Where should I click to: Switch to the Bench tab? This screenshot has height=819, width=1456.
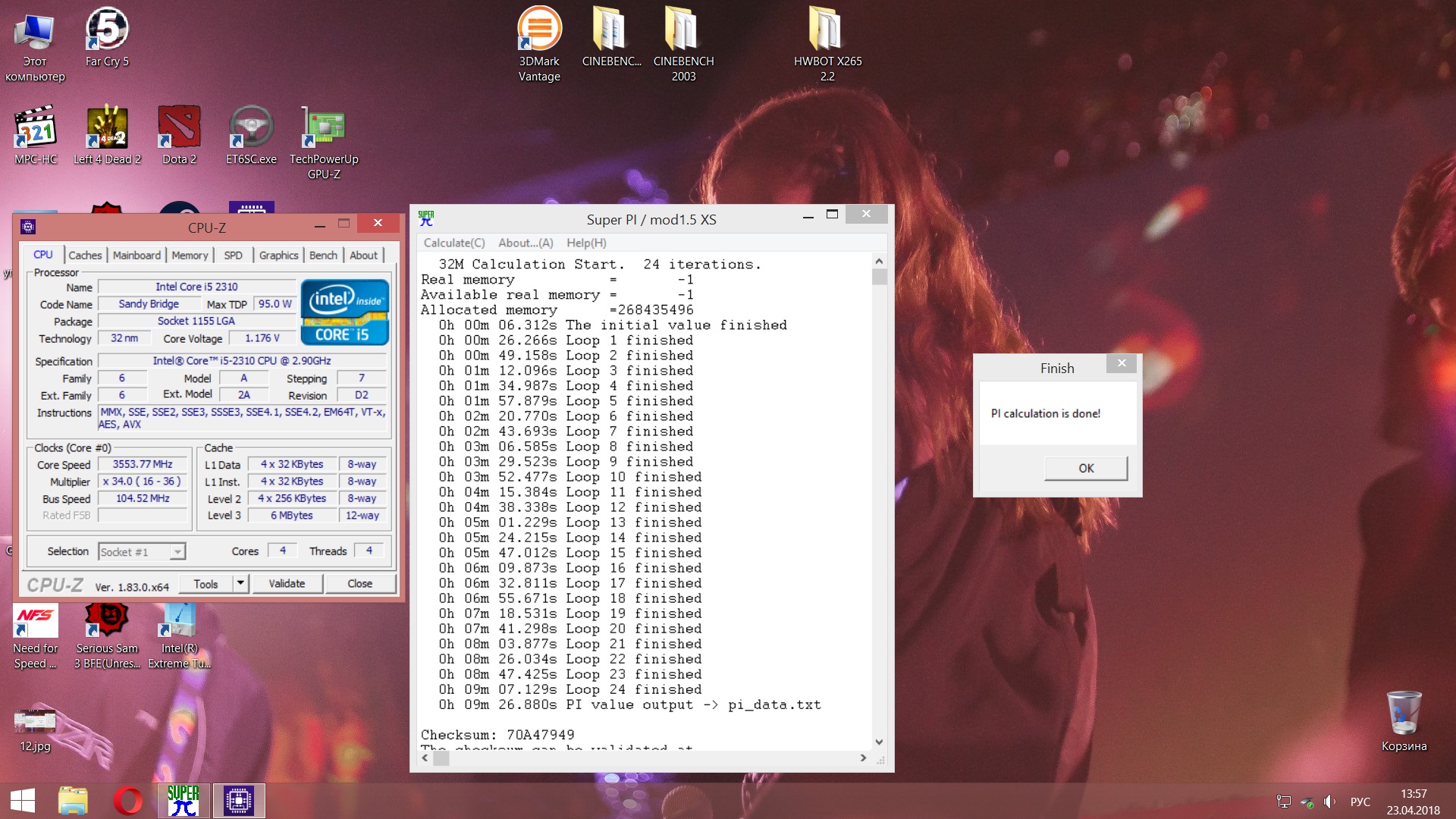point(323,256)
